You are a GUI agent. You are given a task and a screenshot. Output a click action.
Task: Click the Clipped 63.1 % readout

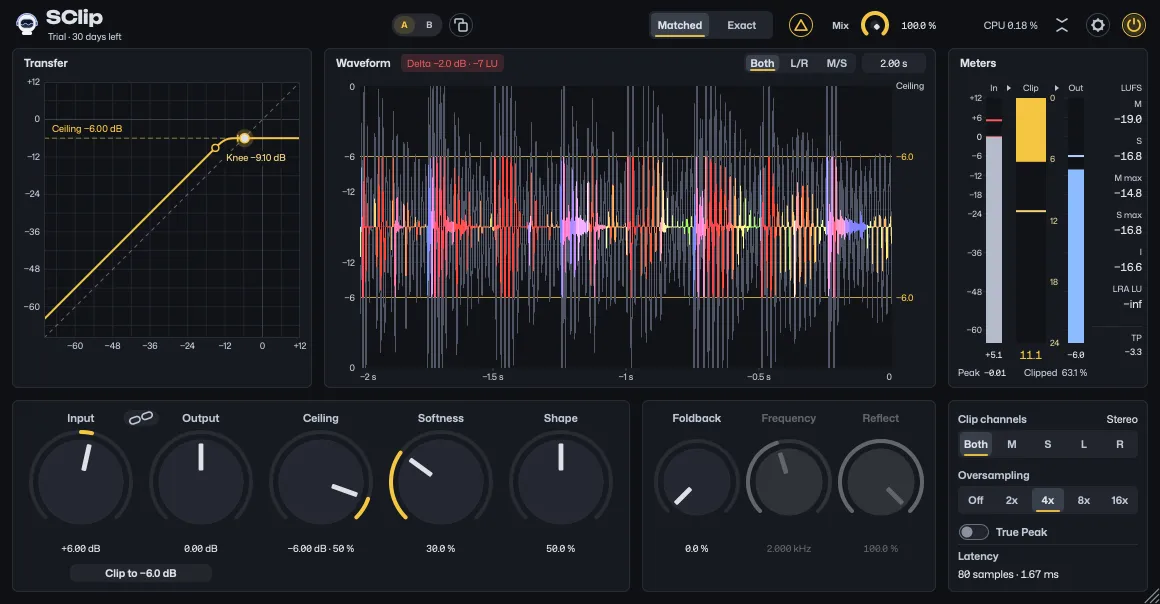pyautogui.click(x=1055, y=373)
